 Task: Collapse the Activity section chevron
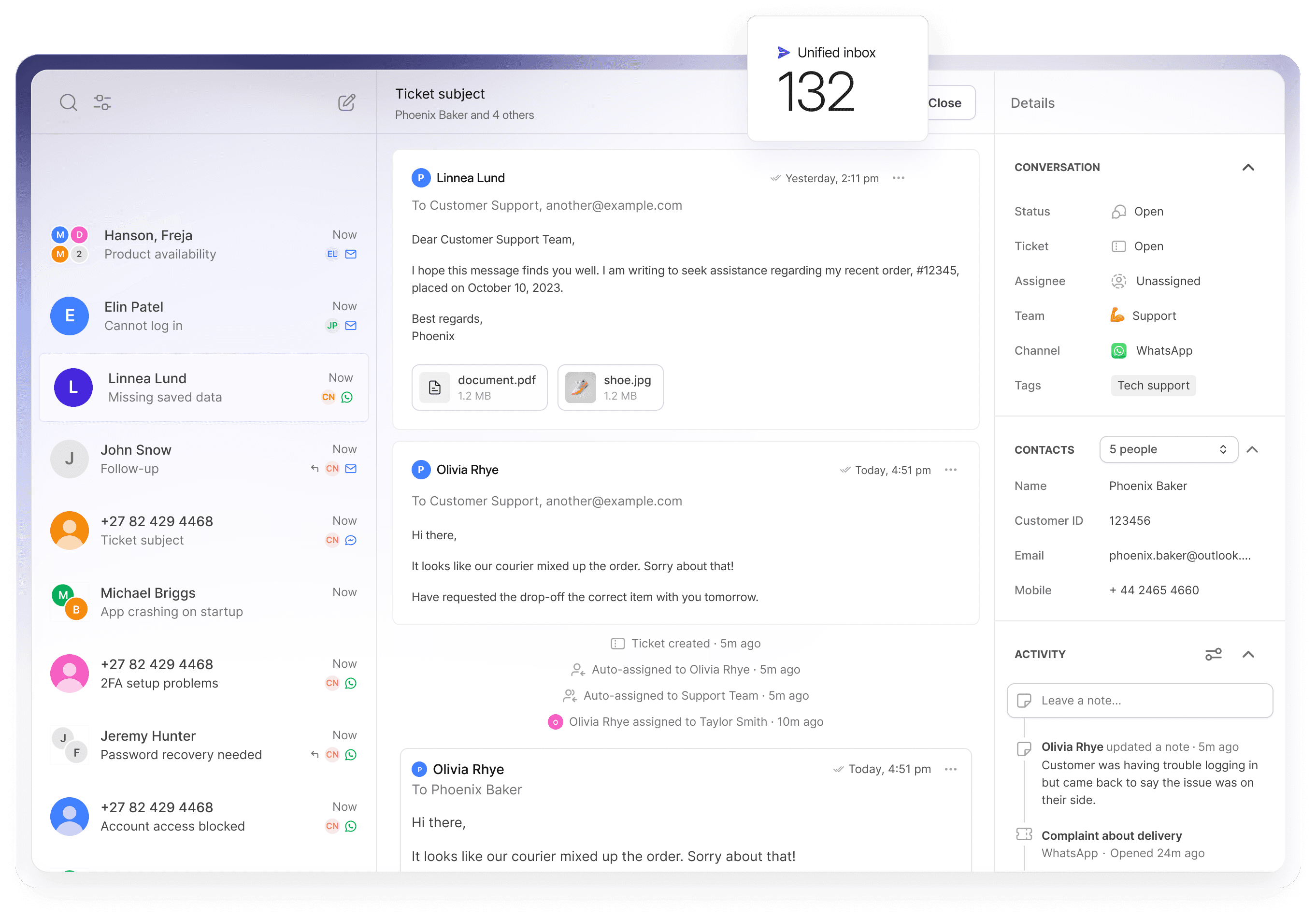point(1248,654)
